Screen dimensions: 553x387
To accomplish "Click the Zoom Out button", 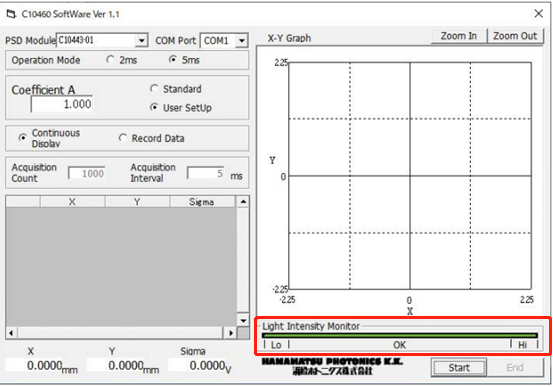I will 515,36.
